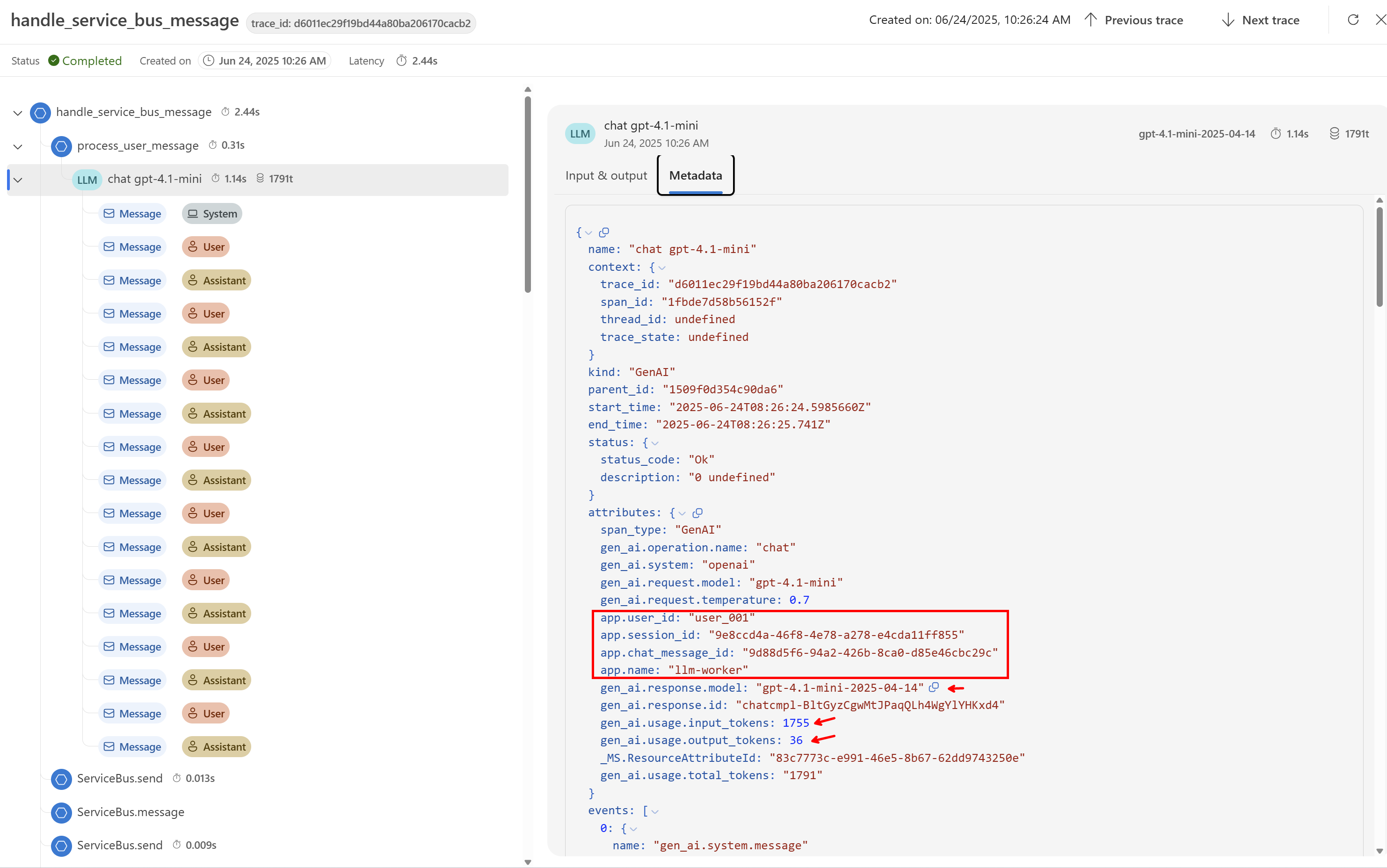Click the last ServiceBus.send span icon
1387x868 pixels.
61,845
